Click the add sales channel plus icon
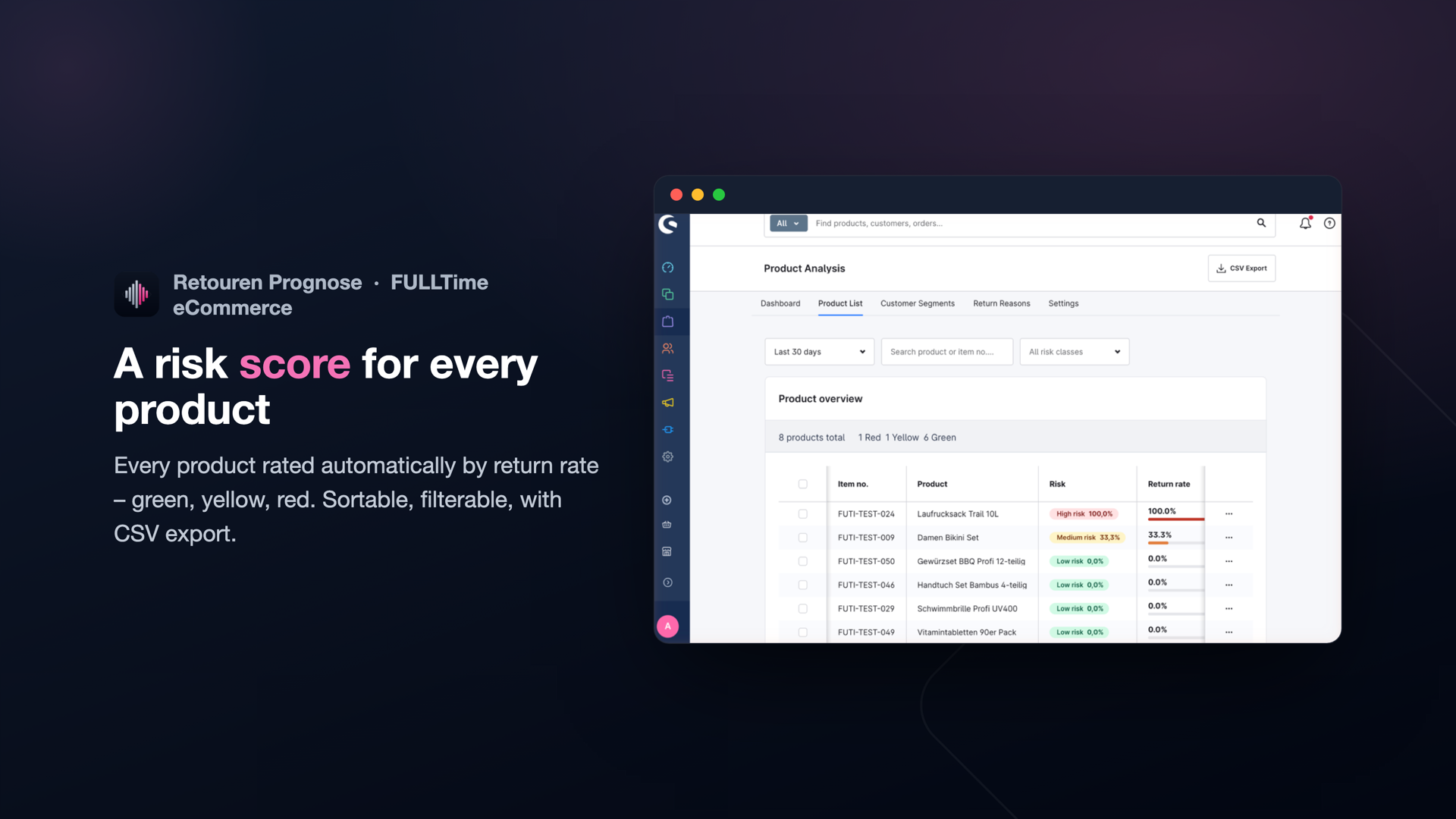Screen dimensions: 1456x819 point(667,500)
